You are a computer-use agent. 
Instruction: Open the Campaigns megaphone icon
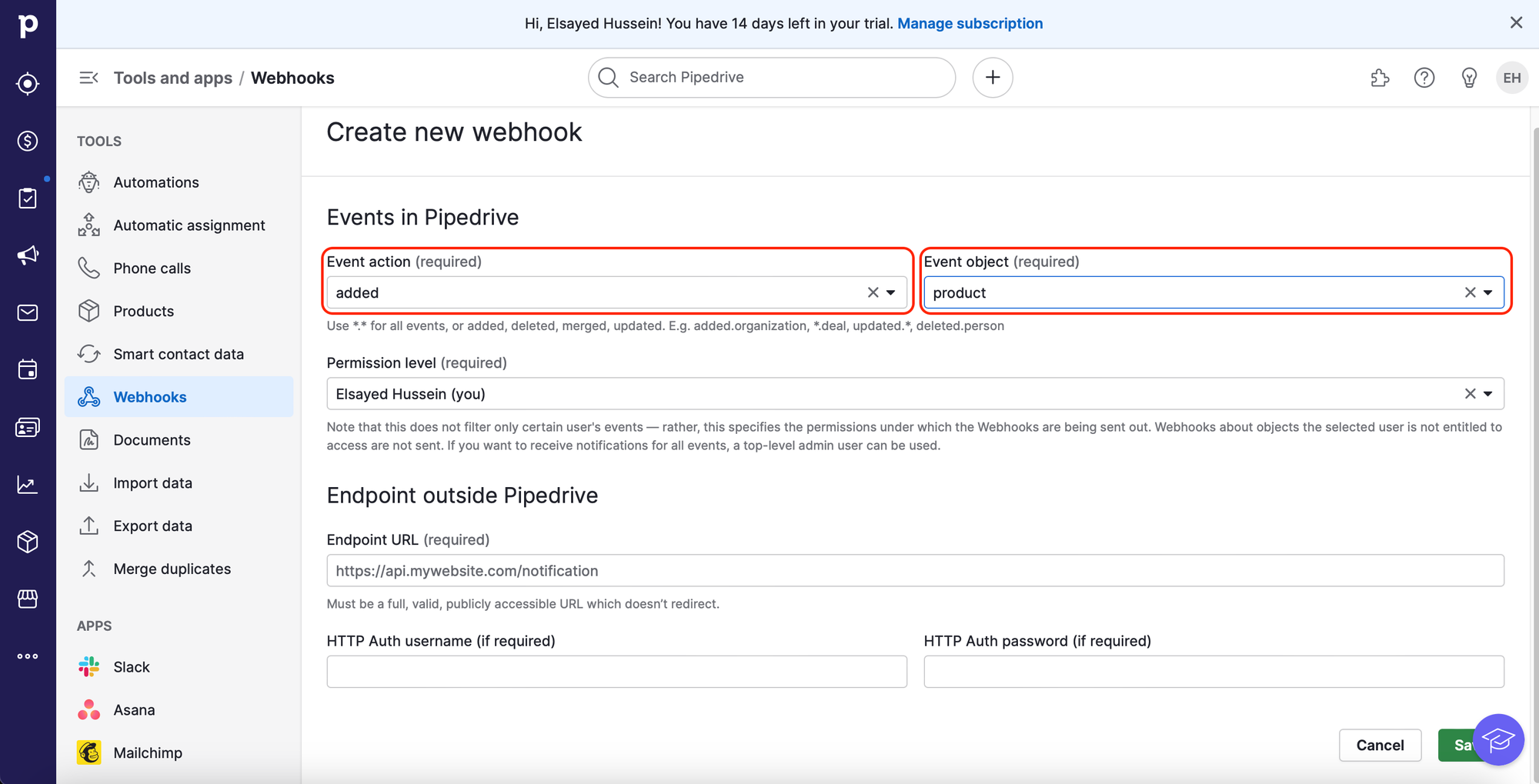tap(28, 255)
